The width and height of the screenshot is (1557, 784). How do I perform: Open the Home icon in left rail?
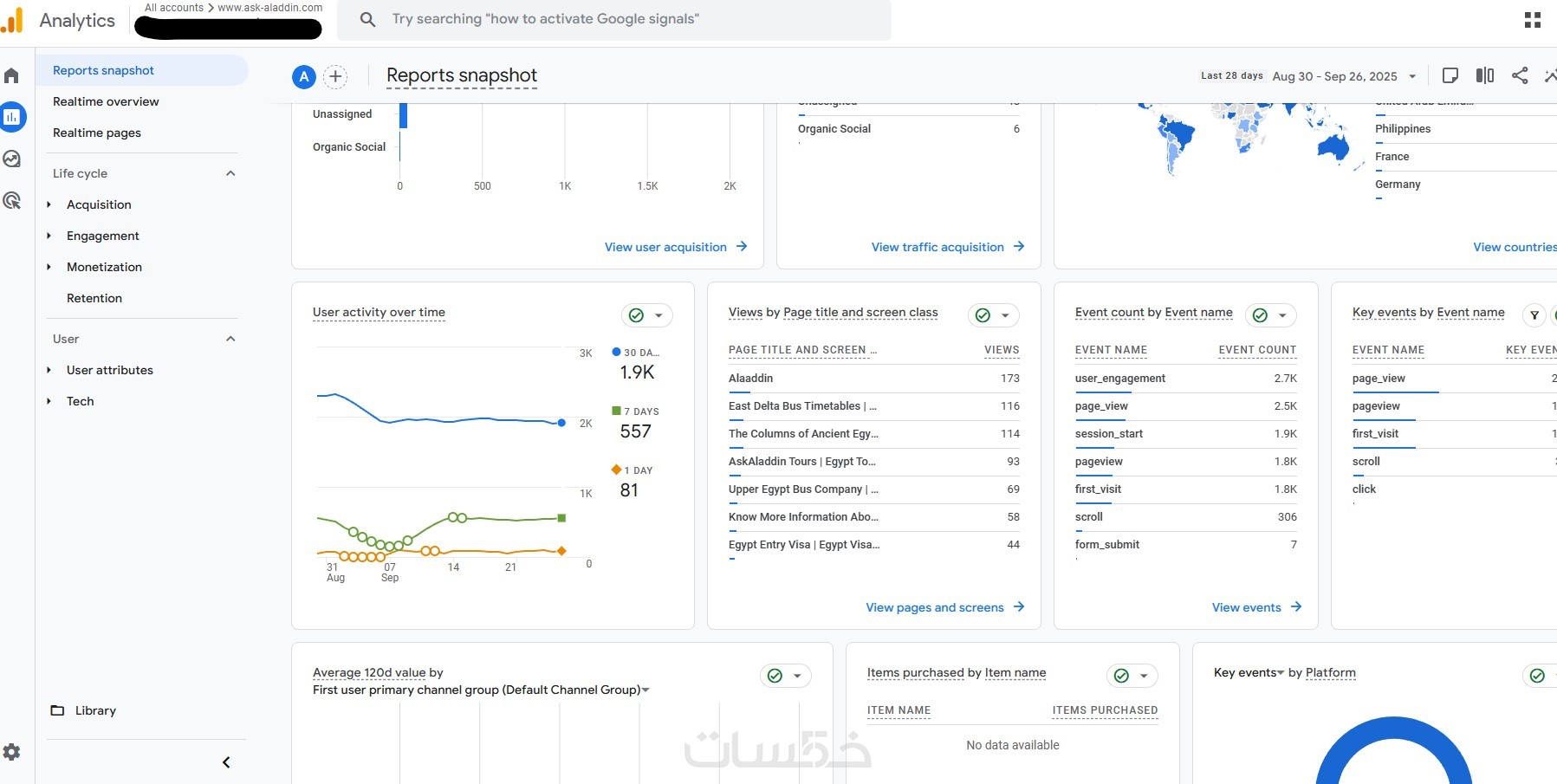(12, 76)
